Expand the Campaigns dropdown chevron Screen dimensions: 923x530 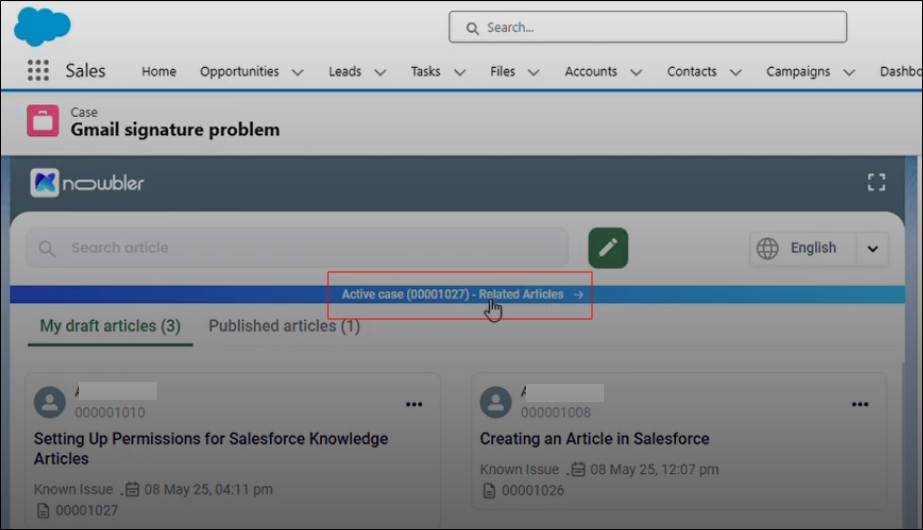point(849,72)
